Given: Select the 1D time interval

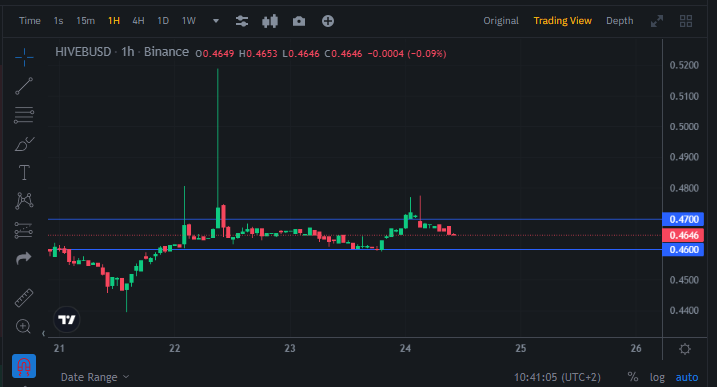Looking at the screenshot, I should pyautogui.click(x=163, y=21).
